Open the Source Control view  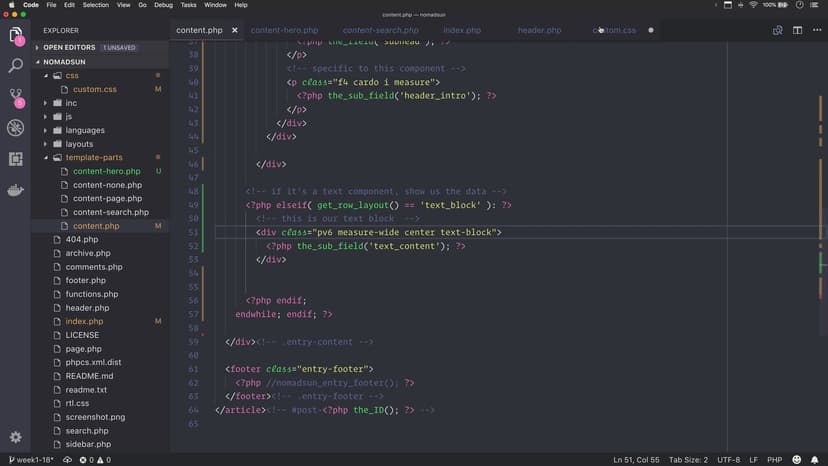15,97
